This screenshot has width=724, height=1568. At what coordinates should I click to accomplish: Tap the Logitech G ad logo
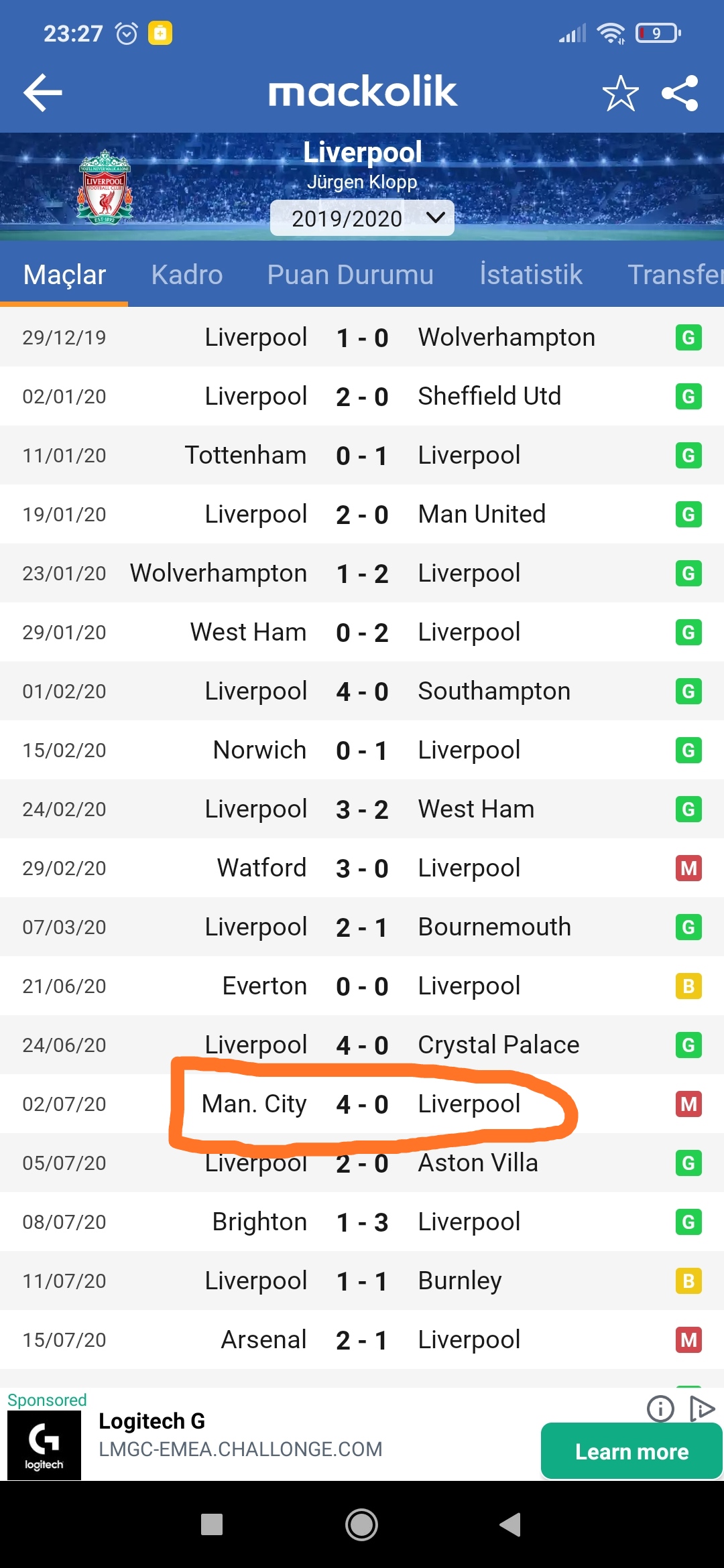coord(44,1445)
